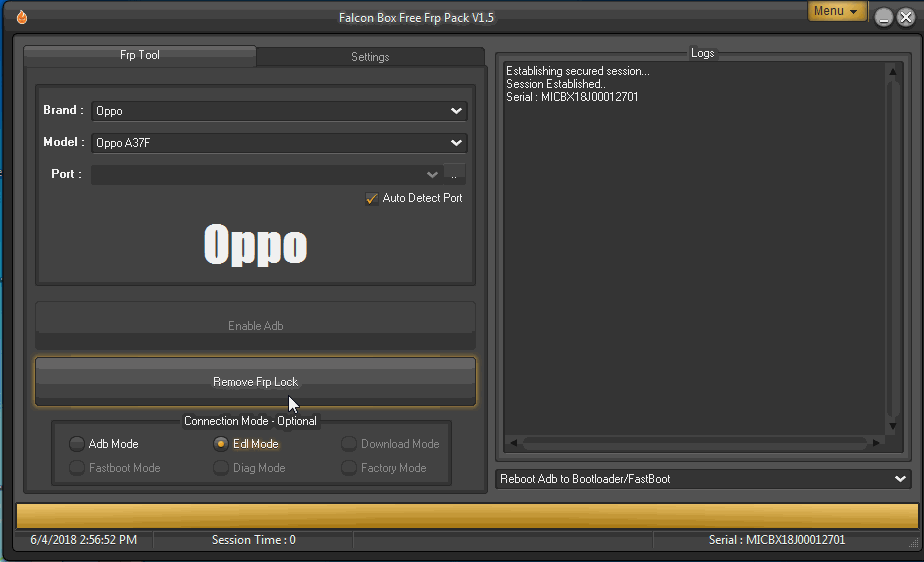This screenshot has width=924, height=562.
Task: Click the 'Session Established..' log line
Action: [555, 84]
